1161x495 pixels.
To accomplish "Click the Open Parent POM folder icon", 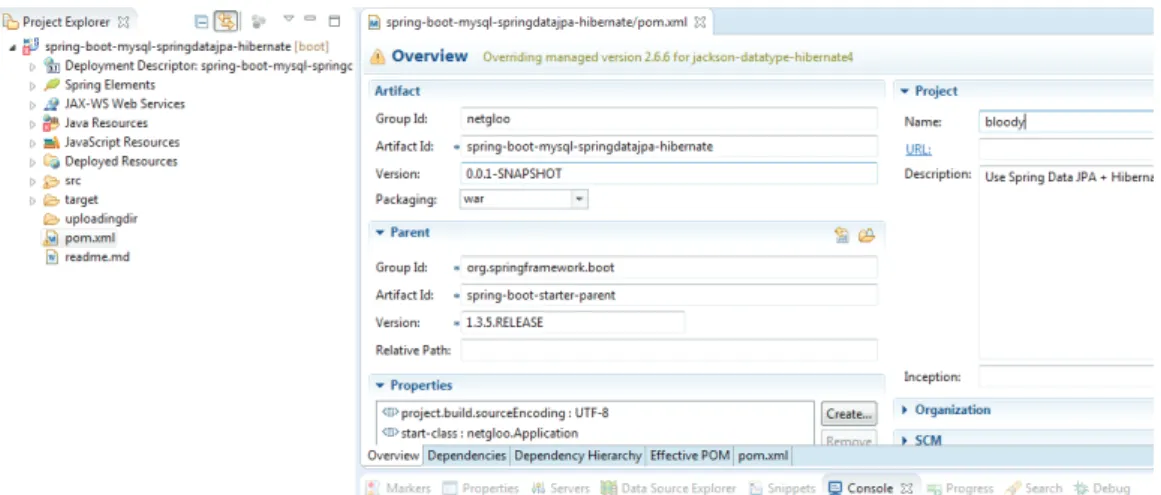I will coord(866,235).
